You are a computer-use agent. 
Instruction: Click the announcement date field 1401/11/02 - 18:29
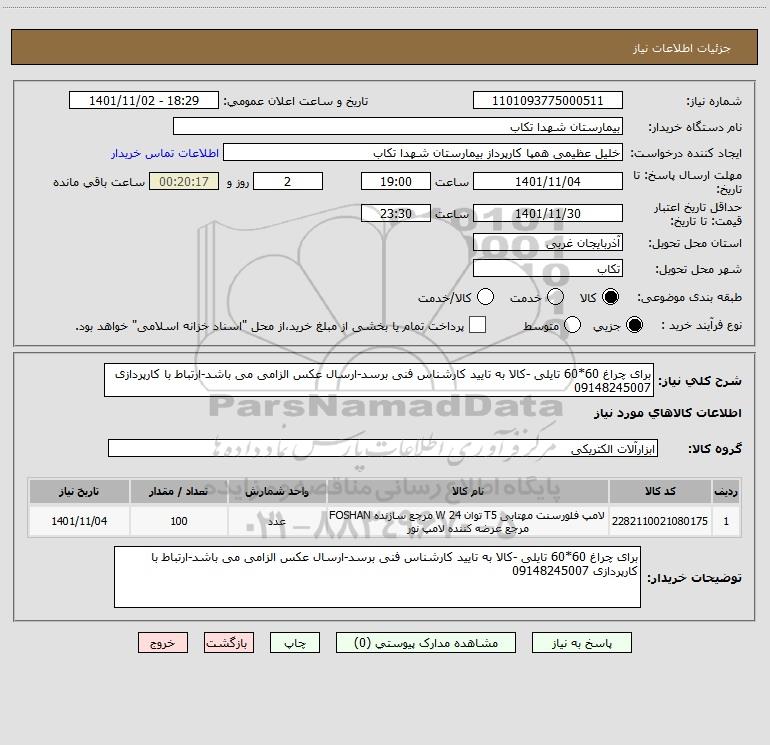(144, 101)
